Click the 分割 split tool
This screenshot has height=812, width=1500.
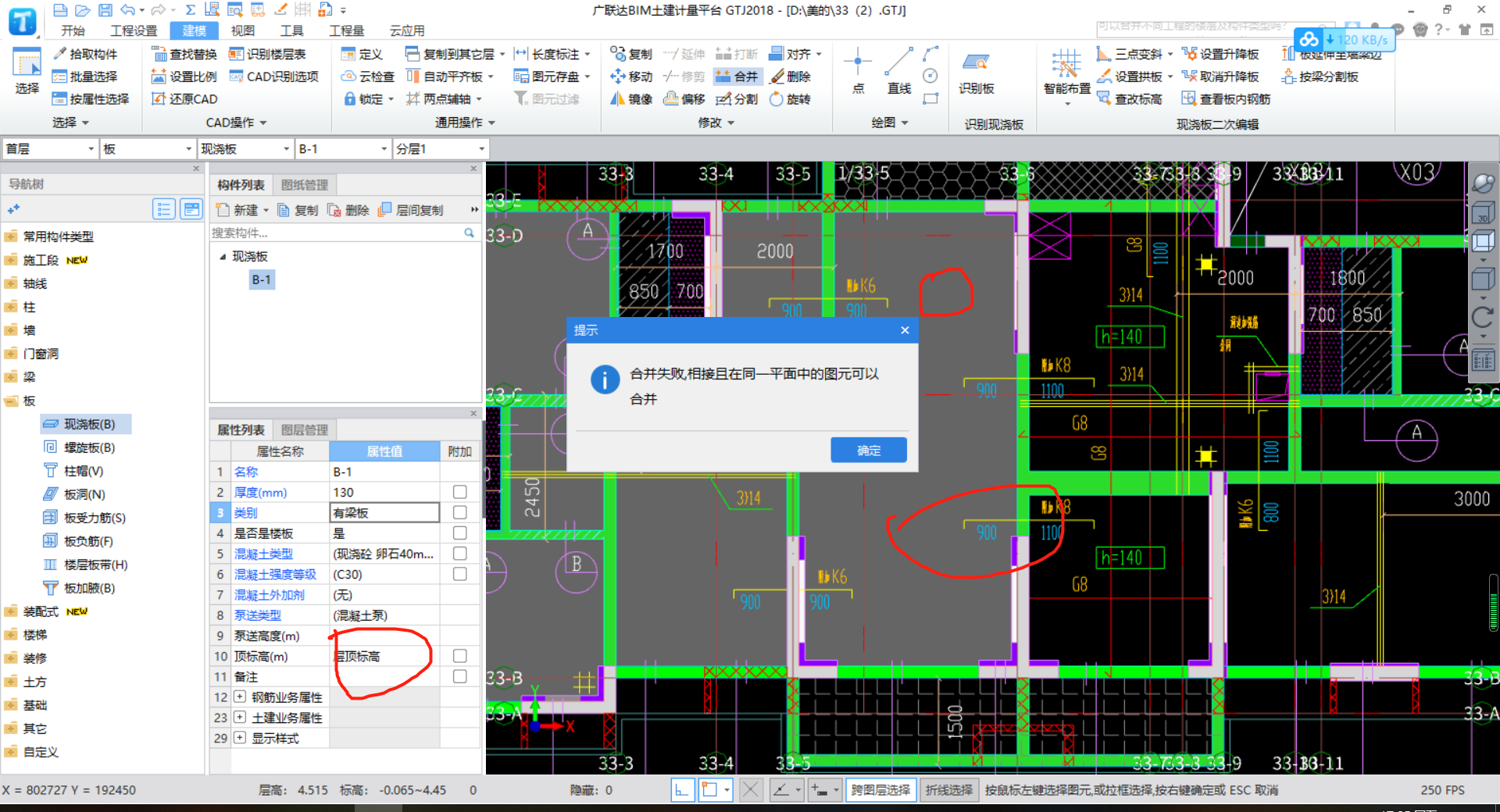click(x=737, y=99)
